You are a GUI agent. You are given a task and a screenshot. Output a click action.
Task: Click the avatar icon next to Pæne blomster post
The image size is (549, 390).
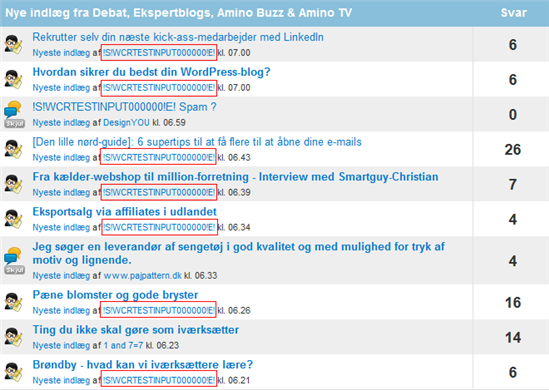point(13,302)
